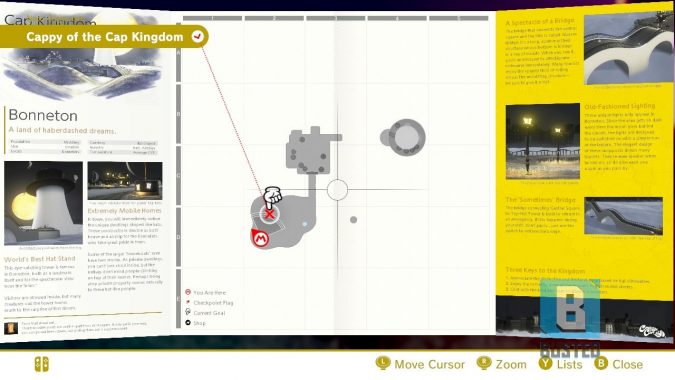The image size is (675, 380).
Task: Click the Current Goal legend entry
Action: click(x=205, y=312)
